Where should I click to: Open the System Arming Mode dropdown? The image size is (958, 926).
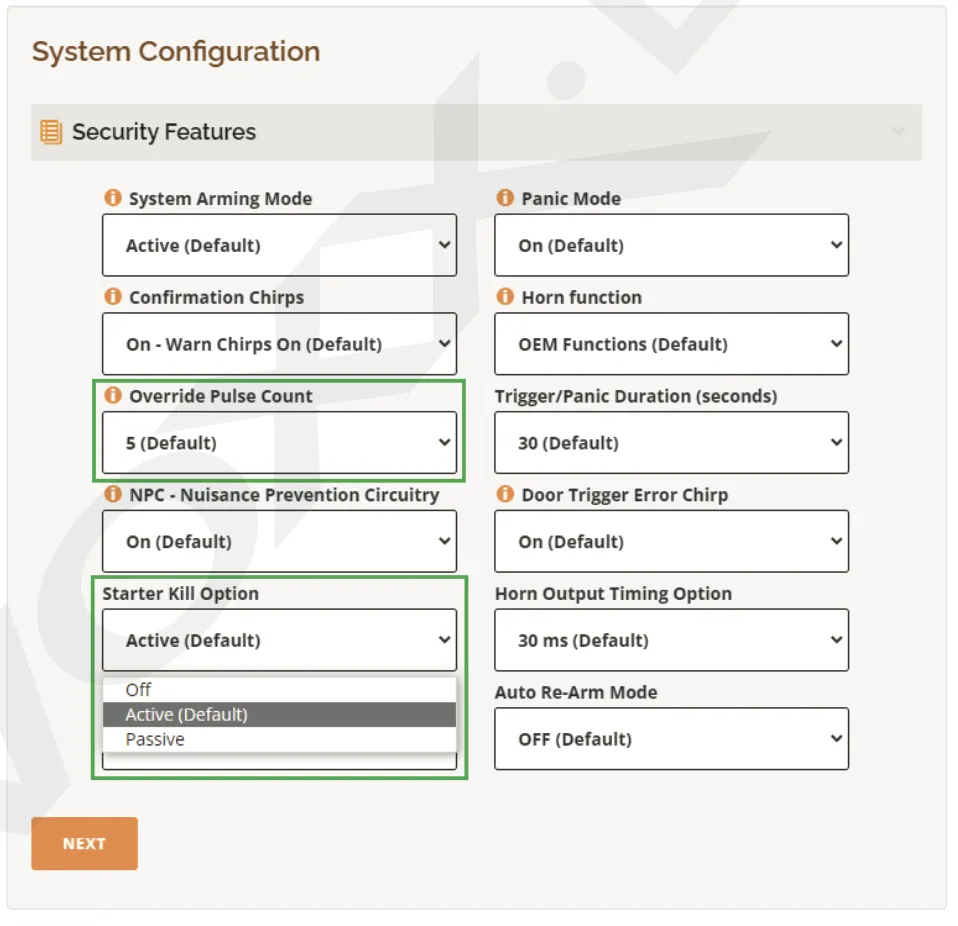tap(279, 245)
